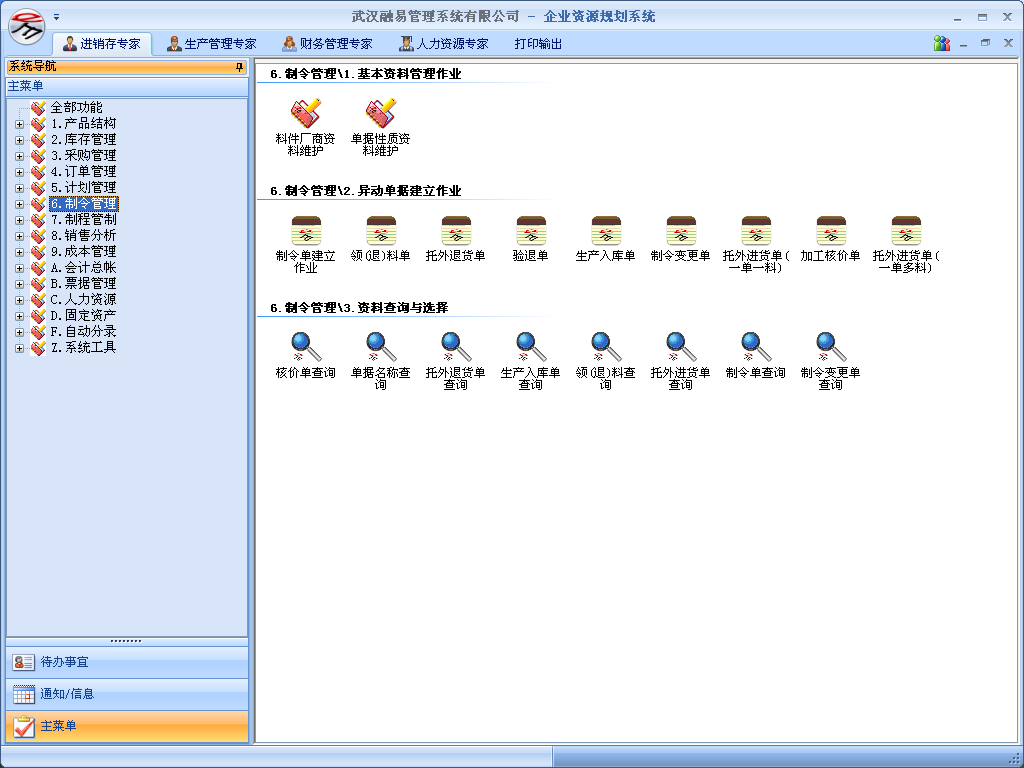Launch 制令单建立作业 icon
1024x768 pixels.
pos(305,232)
